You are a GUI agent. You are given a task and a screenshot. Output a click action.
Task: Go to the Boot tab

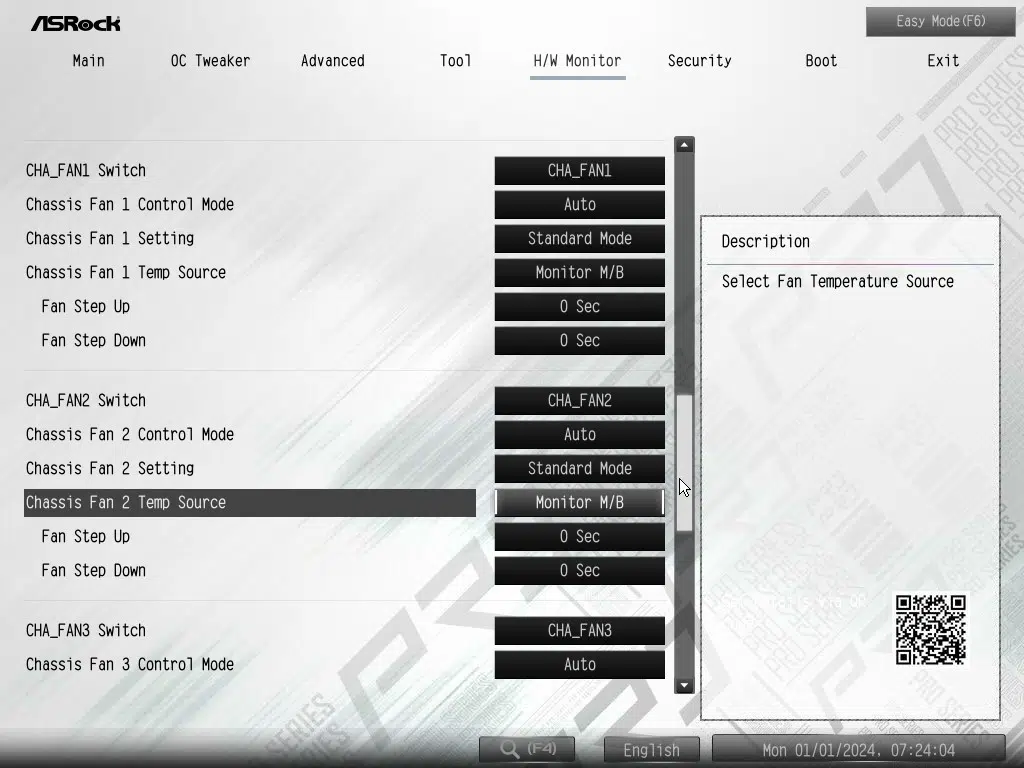coord(821,61)
